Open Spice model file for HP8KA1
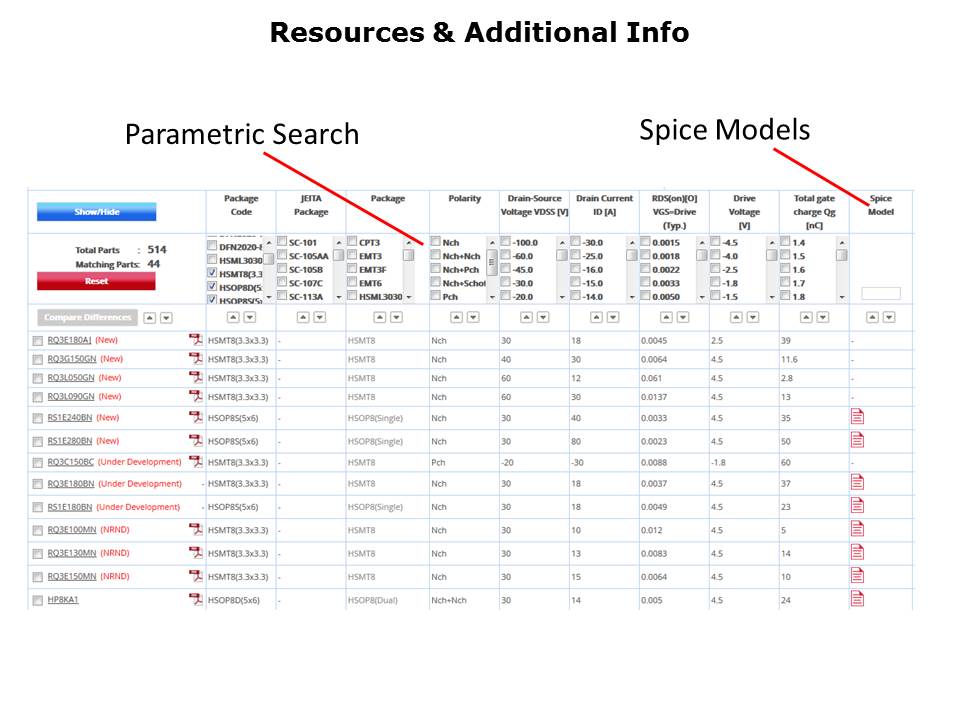The width and height of the screenshot is (960, 720). pyautogui.click(x=857, y=599)
